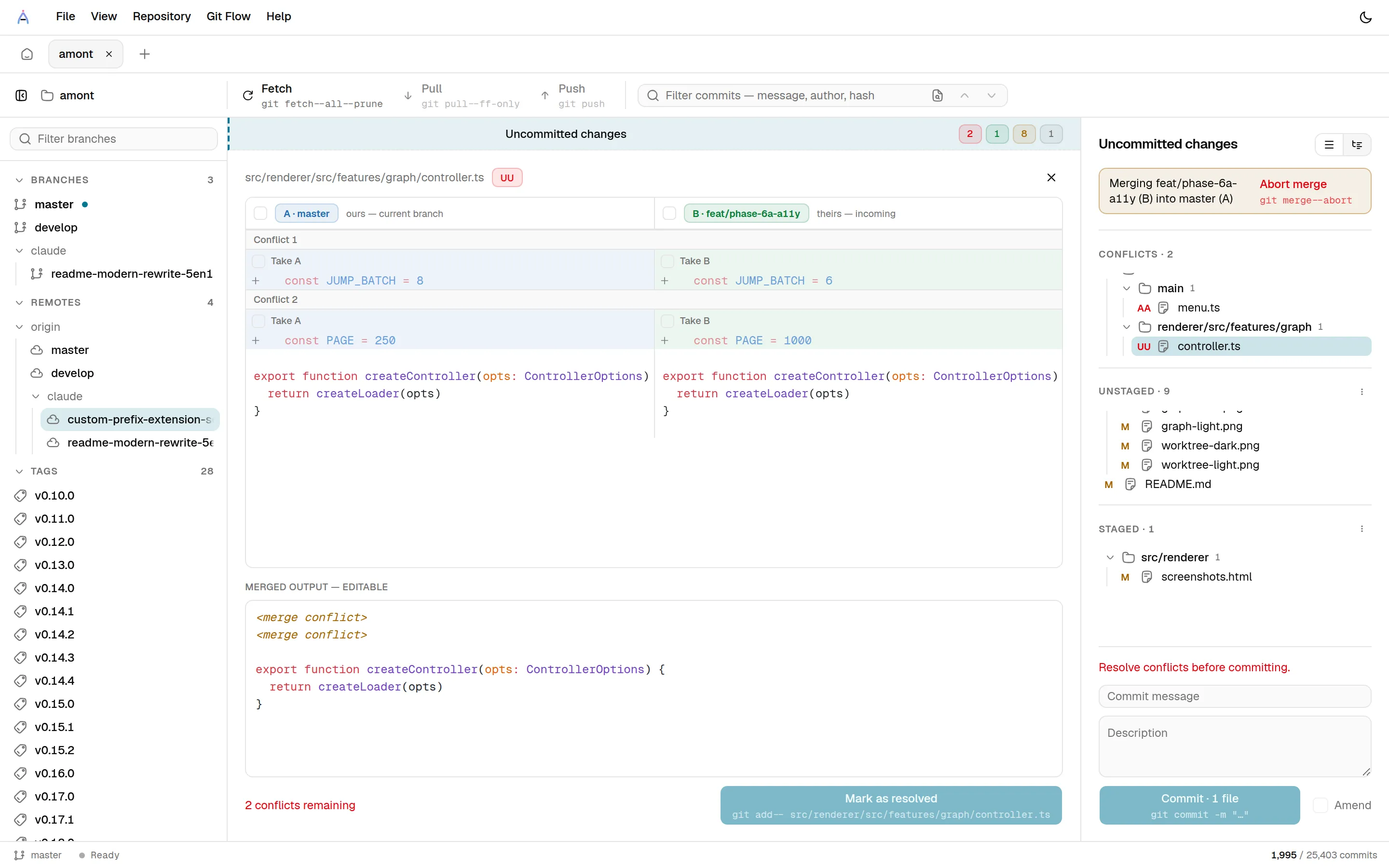Check Take B for Conflict 1
Image resolution: width=1389 pixels, height=868 pixels.
tap(667, 261)
